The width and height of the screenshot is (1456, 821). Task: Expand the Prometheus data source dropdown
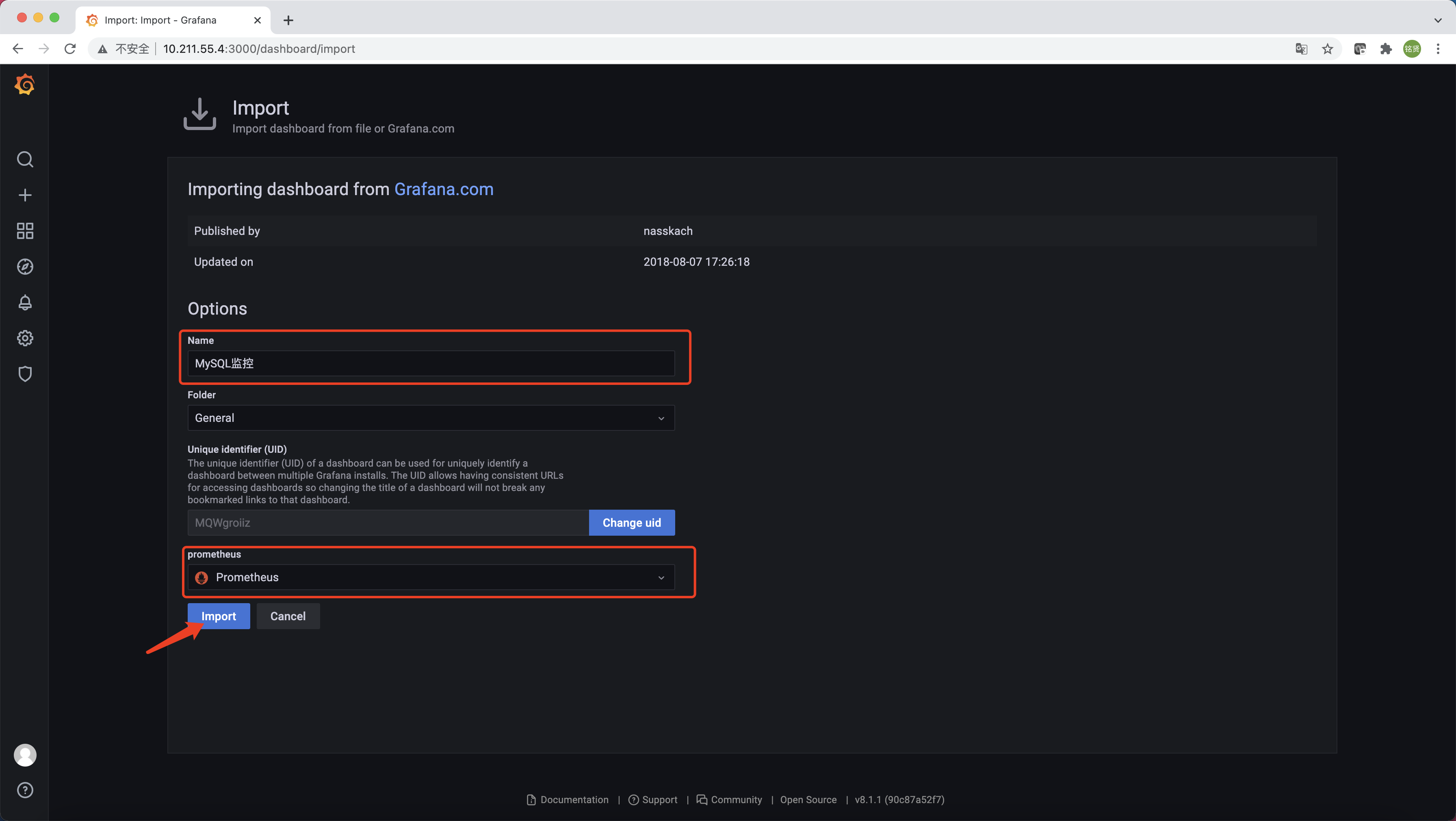431,577
